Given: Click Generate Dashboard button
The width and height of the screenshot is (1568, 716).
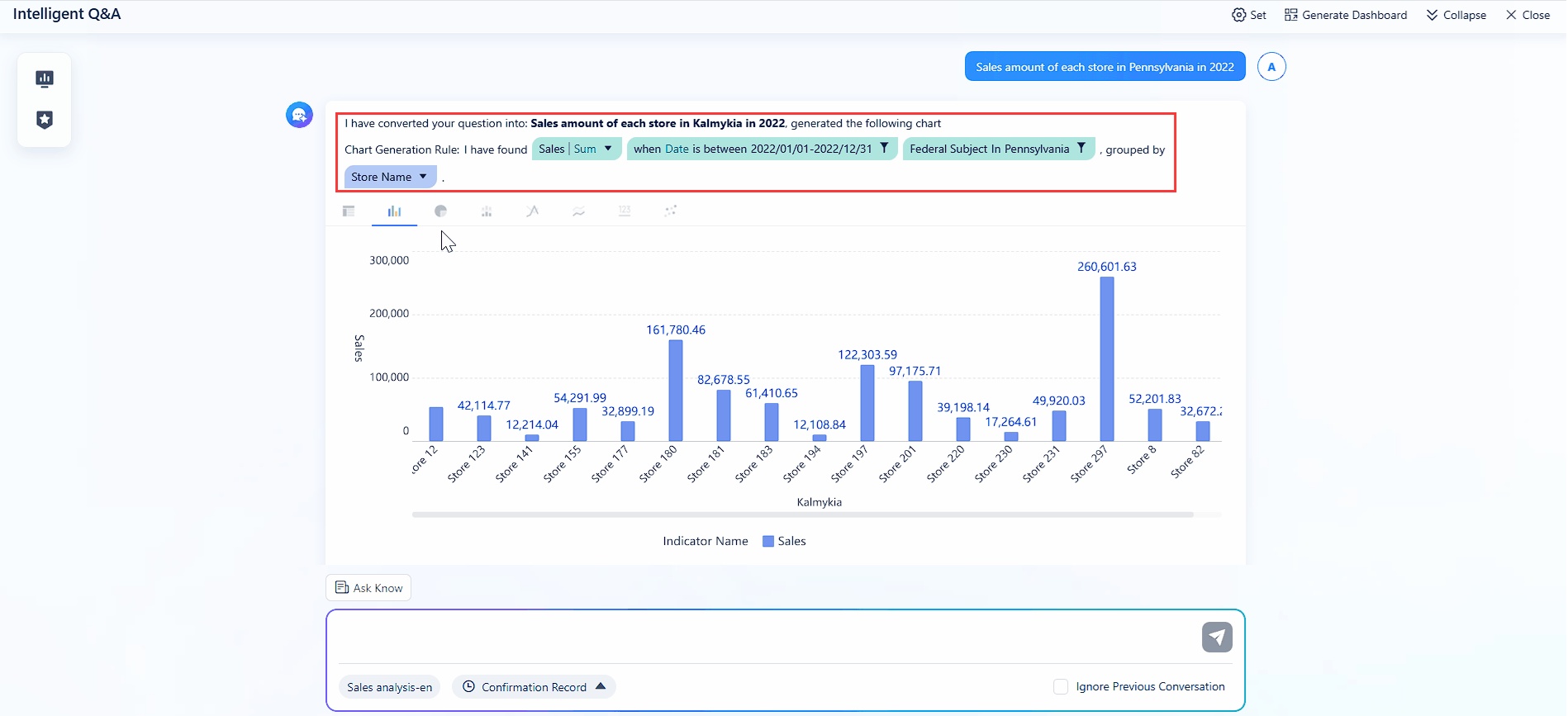Looking at the screenshot, I should (1346, 15).
